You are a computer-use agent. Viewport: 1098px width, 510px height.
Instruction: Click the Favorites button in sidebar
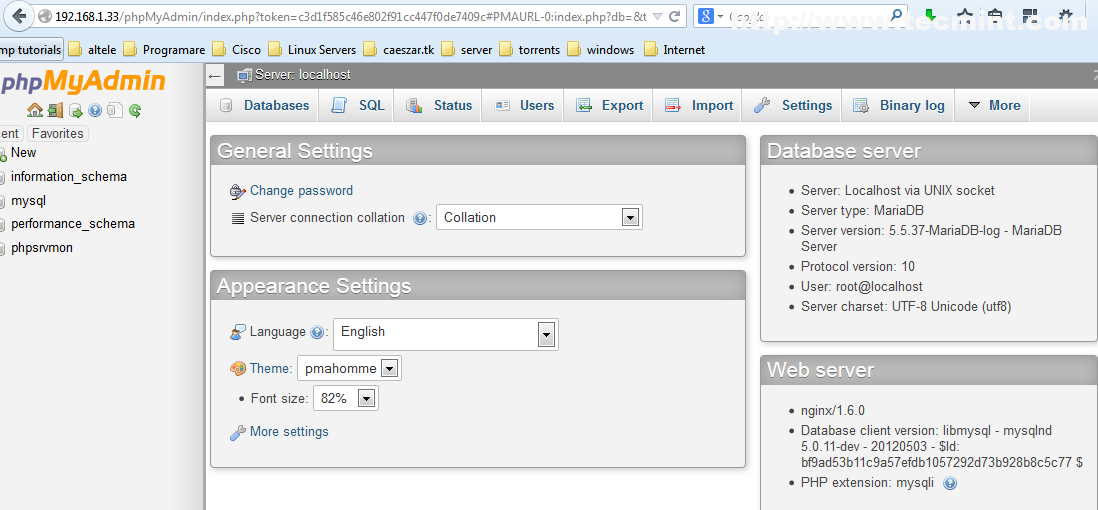click(57, 133)
